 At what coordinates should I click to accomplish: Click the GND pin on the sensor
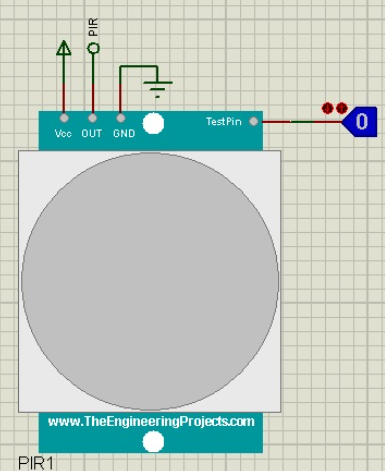tap(121, 118)
